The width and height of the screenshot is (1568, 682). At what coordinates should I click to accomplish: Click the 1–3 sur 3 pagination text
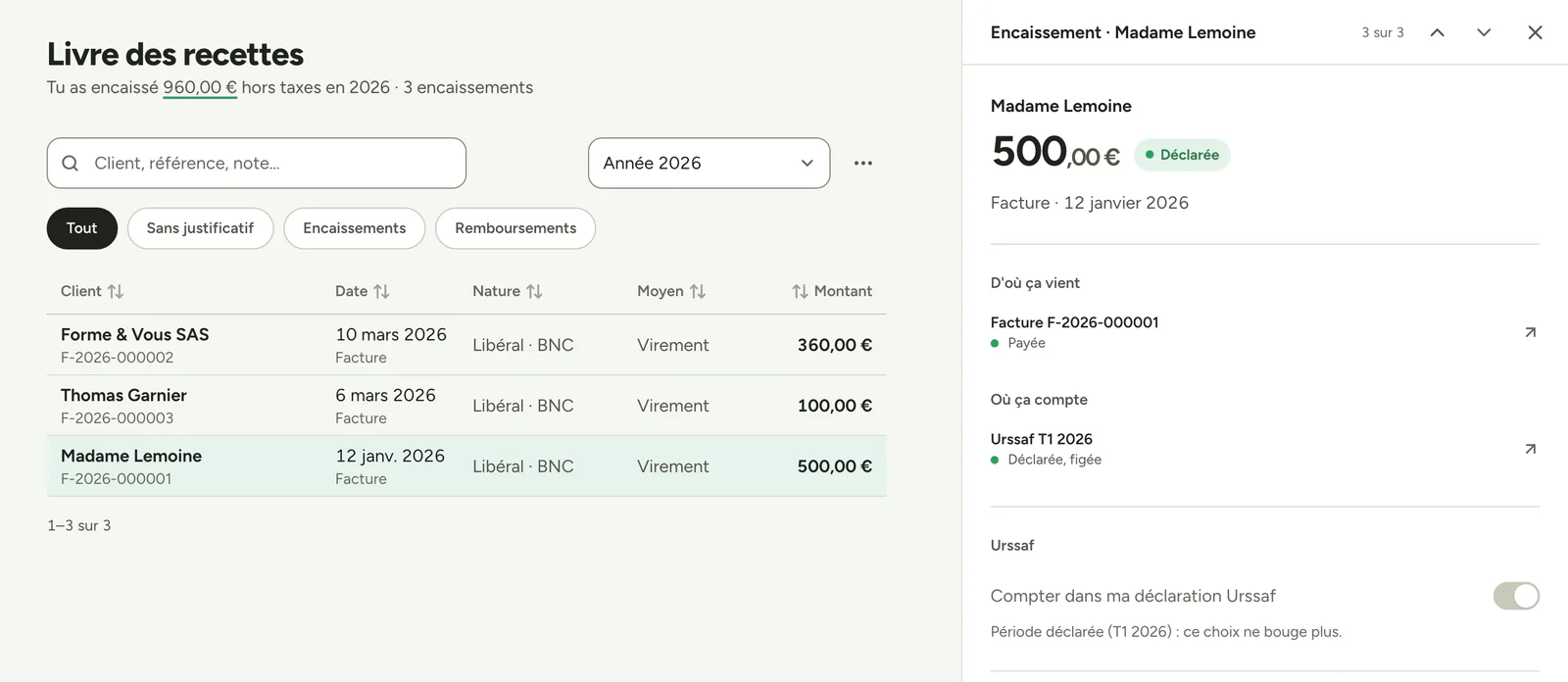click(79, 525)
